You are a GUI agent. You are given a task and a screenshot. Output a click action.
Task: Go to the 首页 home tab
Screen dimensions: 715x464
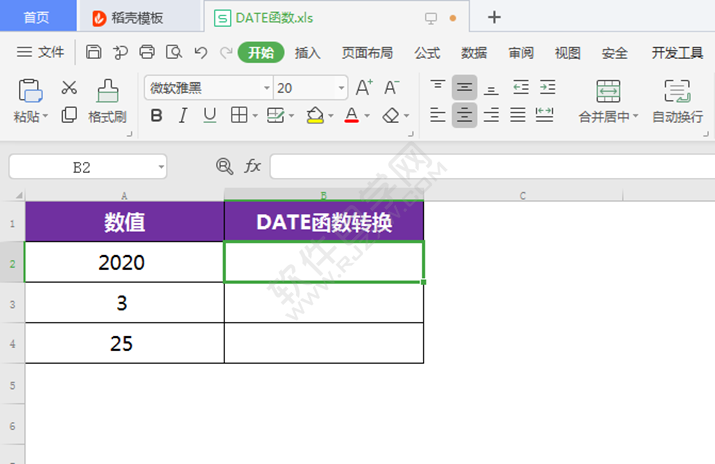(36, 17)
